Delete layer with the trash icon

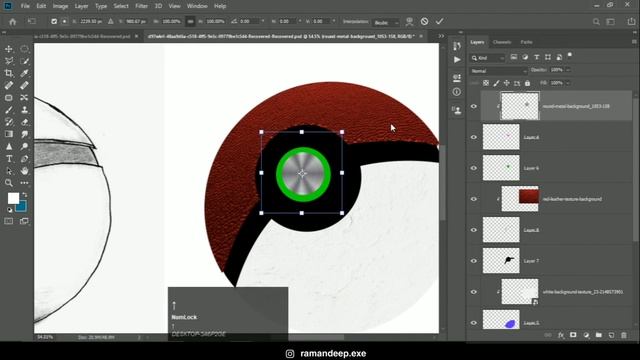(x=624, y=335)
